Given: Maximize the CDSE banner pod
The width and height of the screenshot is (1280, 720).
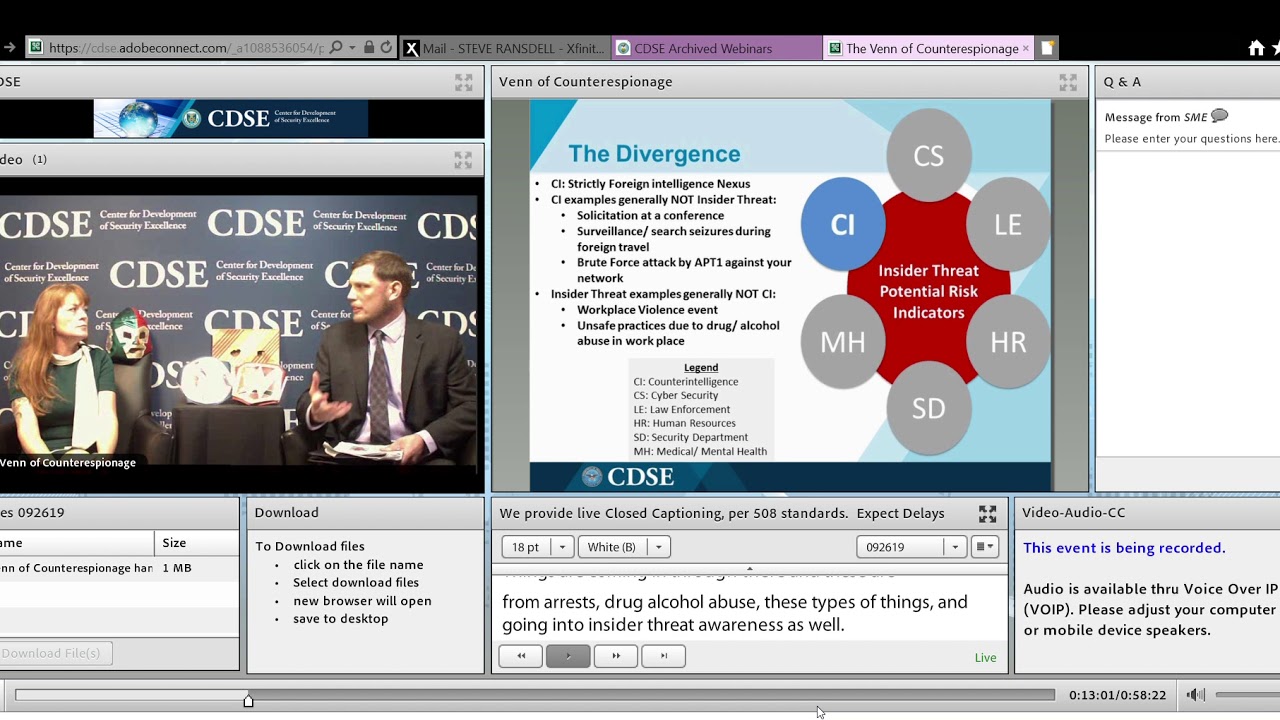Looking at the screenshot, I should pyautogui.click(x=464, y=82).
